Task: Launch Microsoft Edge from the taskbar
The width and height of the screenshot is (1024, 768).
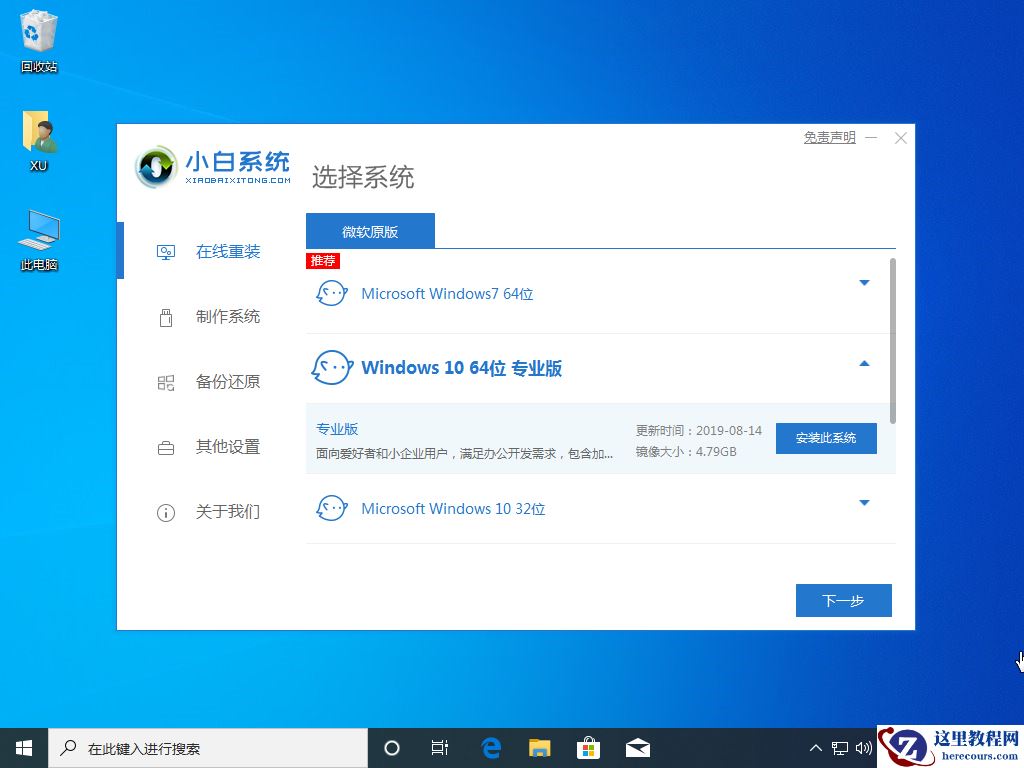Action: 490,747
